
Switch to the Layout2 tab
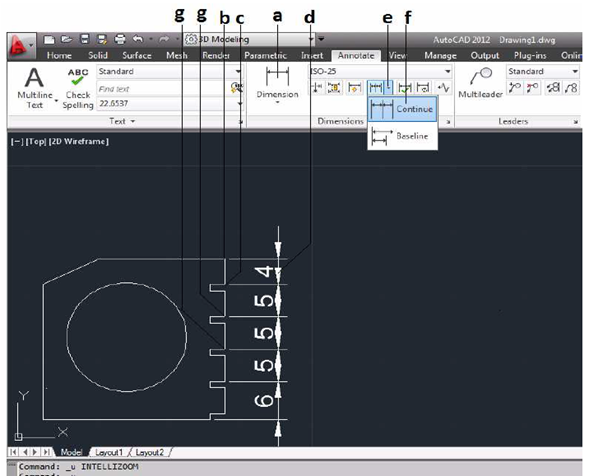(x=150, y=452)
